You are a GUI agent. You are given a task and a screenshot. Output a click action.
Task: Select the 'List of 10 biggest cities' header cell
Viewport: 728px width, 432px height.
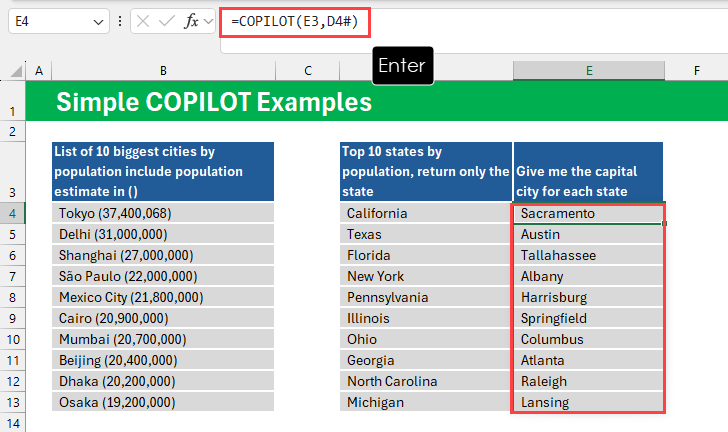click(x=163, y=171)
